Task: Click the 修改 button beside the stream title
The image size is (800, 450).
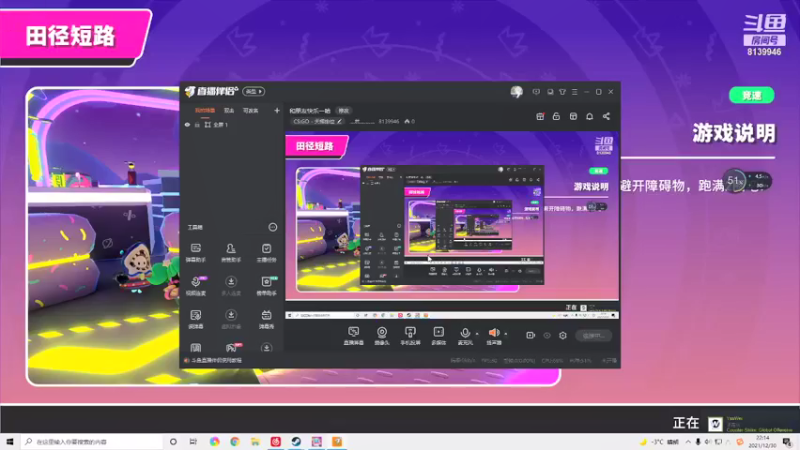Action: [344, 111]
